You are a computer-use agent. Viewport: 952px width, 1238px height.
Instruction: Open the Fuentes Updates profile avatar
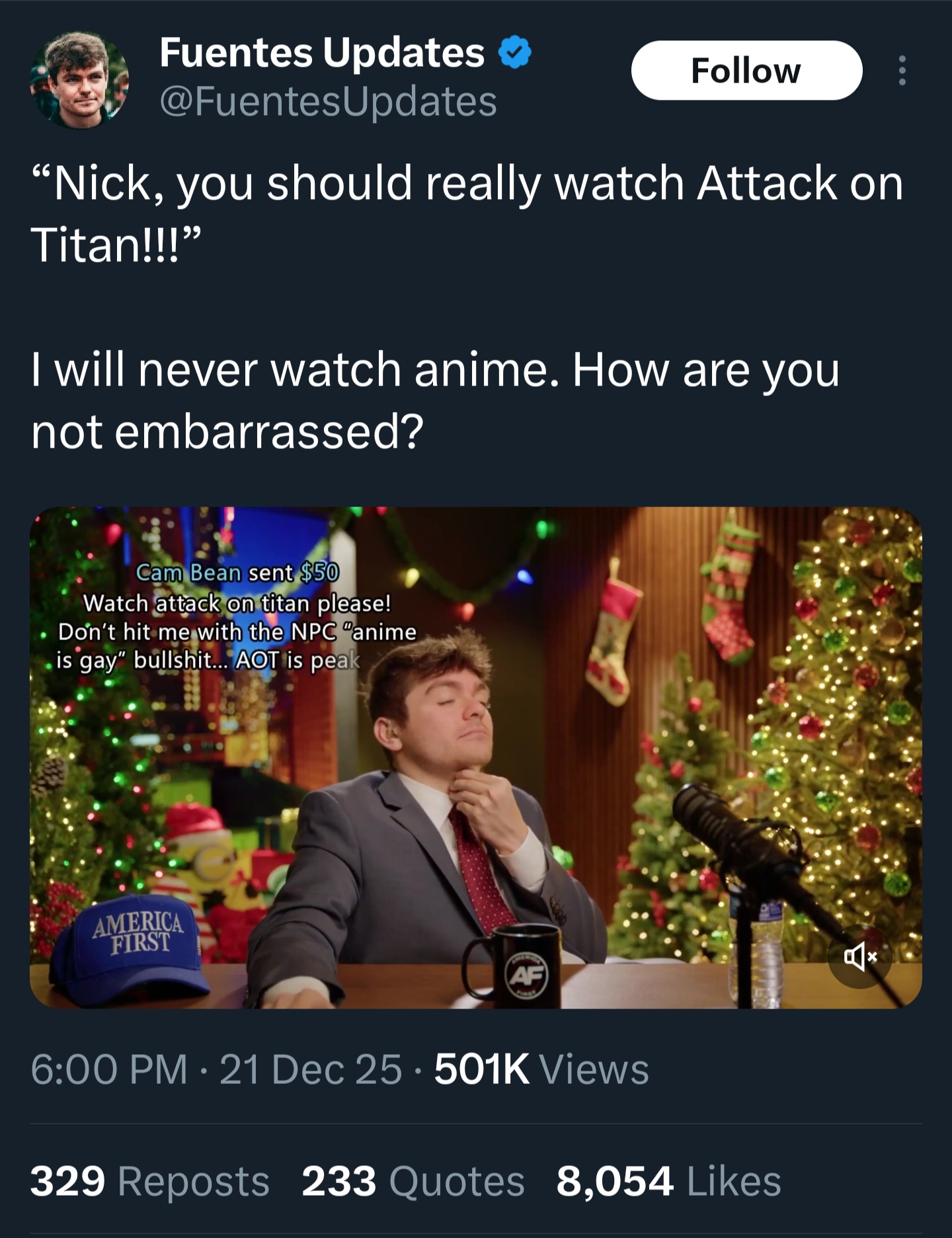tap(79, 80)
